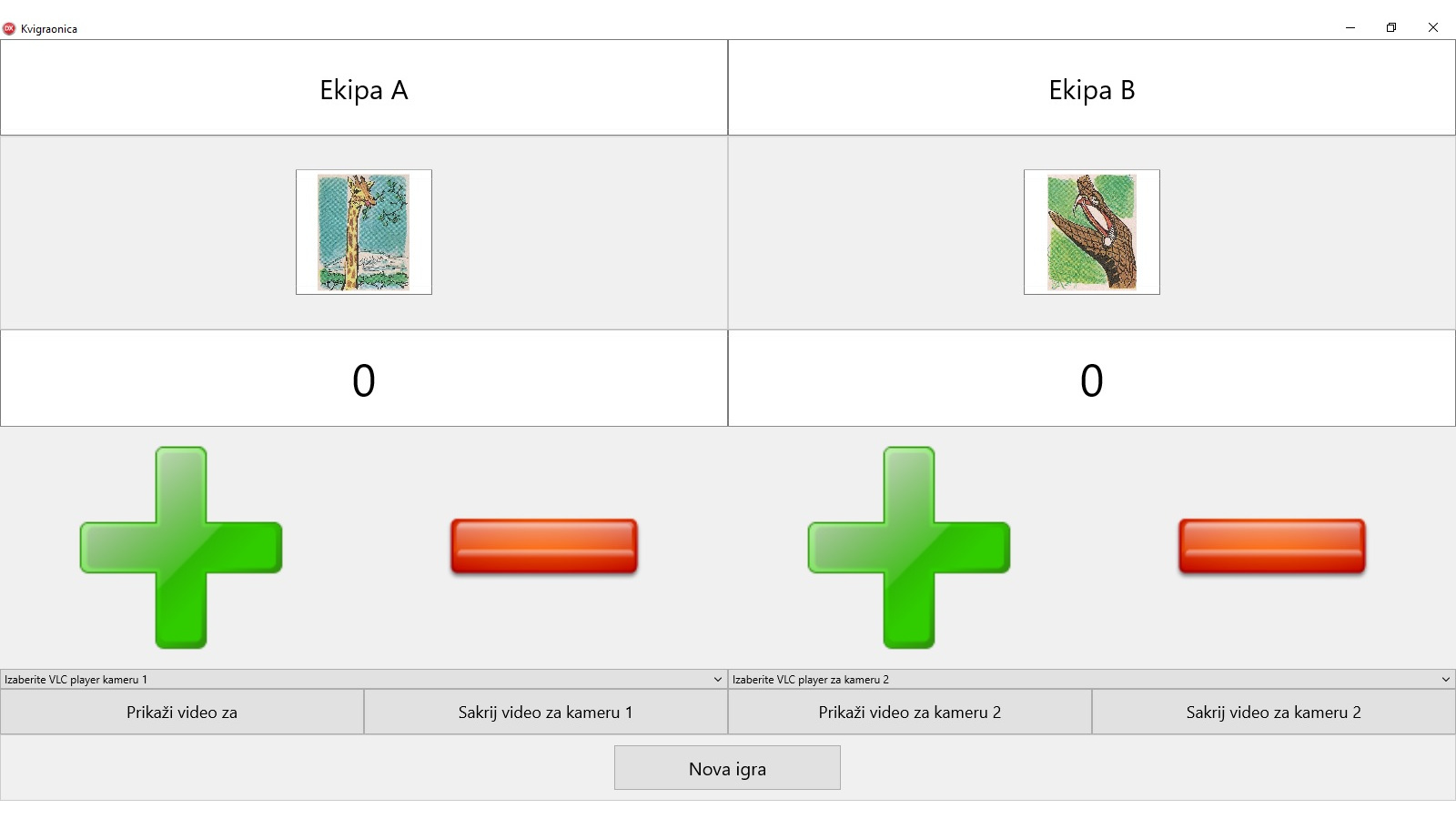Click Sakrij video za kameru 1
The height and width of the screenshot is (819, 1456).
(546, 712)
